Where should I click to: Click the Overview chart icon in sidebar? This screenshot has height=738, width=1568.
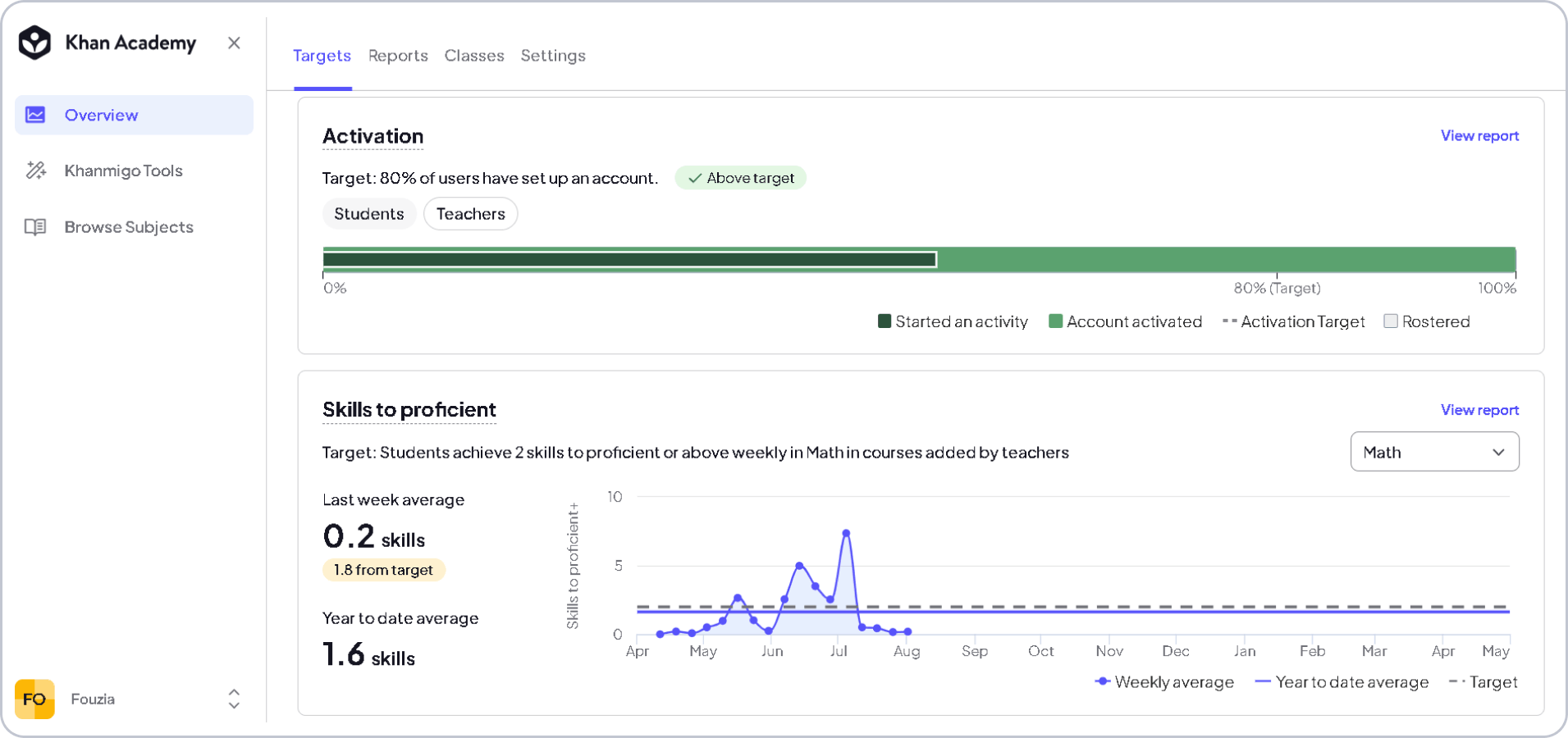[35, 115]
